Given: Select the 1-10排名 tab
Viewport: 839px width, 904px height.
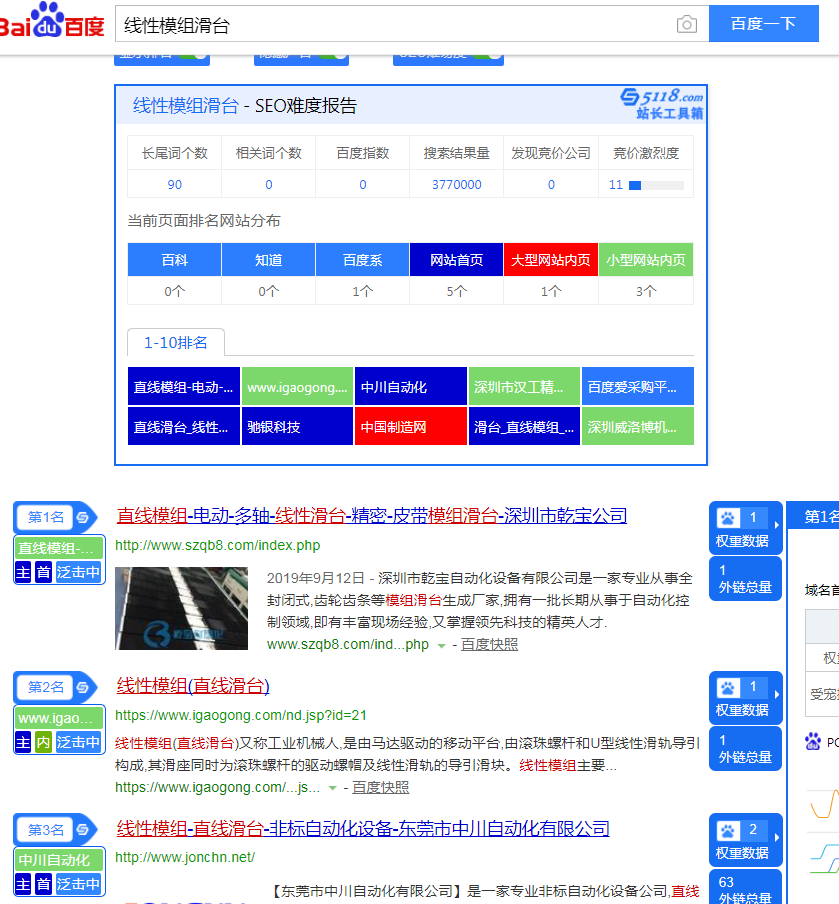Looking at the screenshot, I should pyautogui.click(x=175, y=342).
